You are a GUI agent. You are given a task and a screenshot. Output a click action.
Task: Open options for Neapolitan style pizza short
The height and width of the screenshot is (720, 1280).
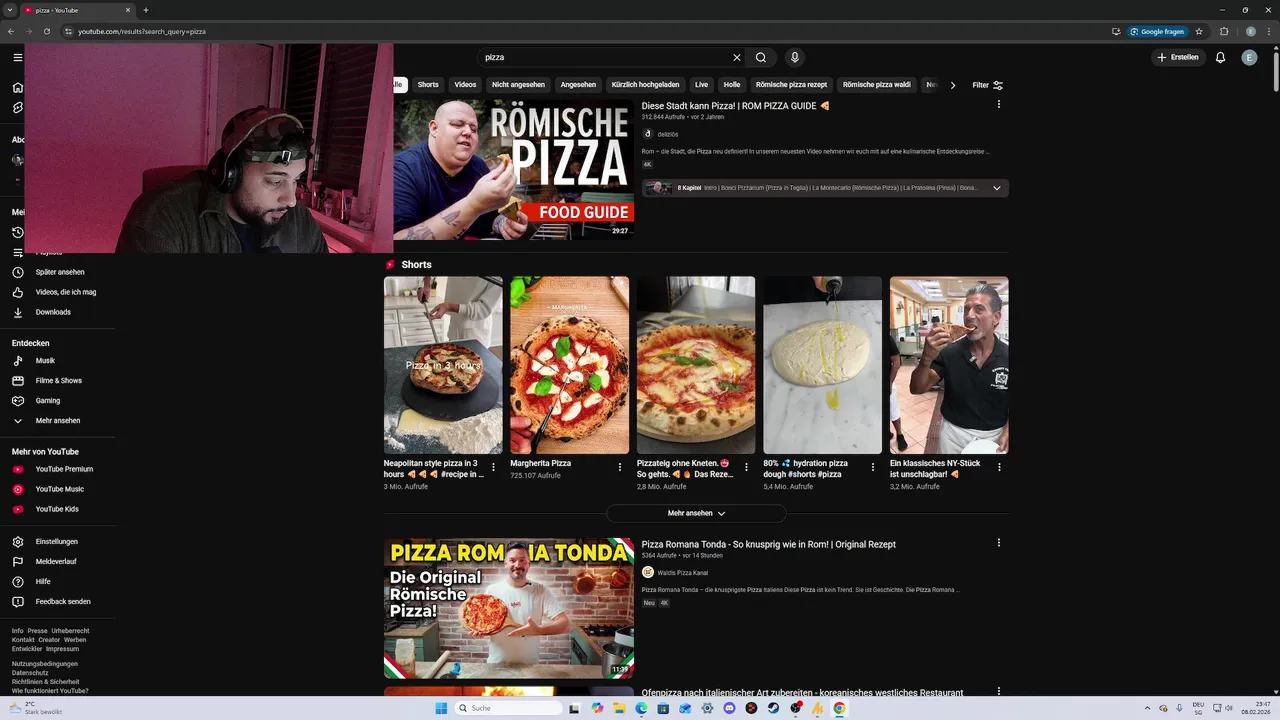[493, 467]
